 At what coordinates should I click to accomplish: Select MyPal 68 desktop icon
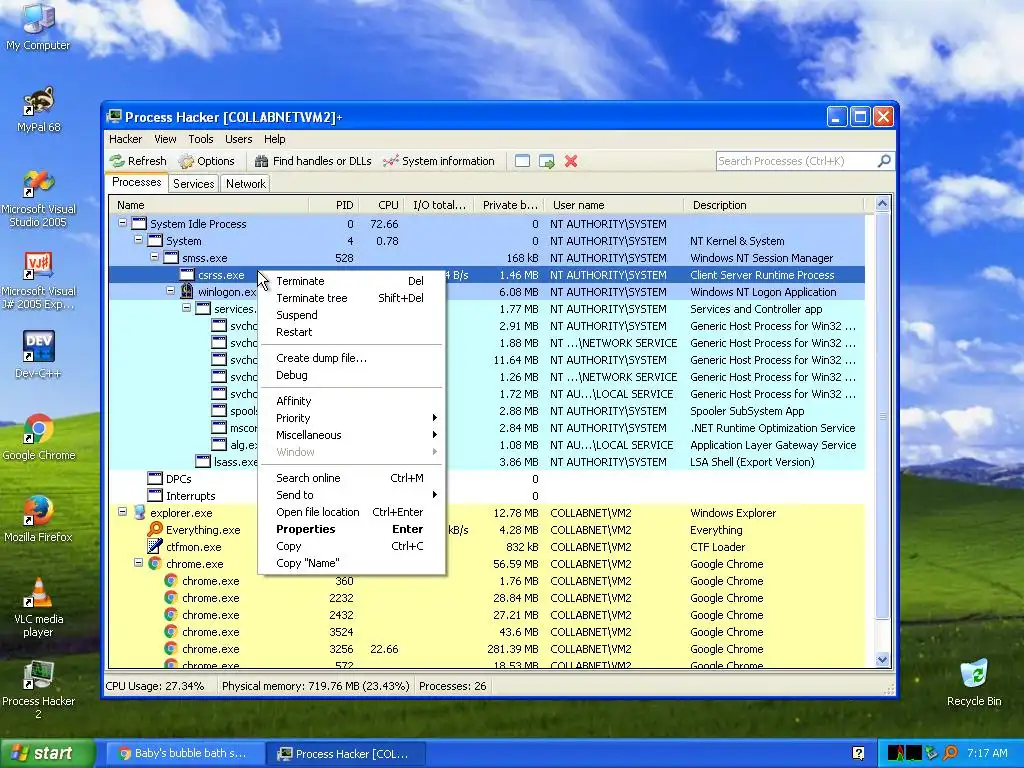(39, 110)
